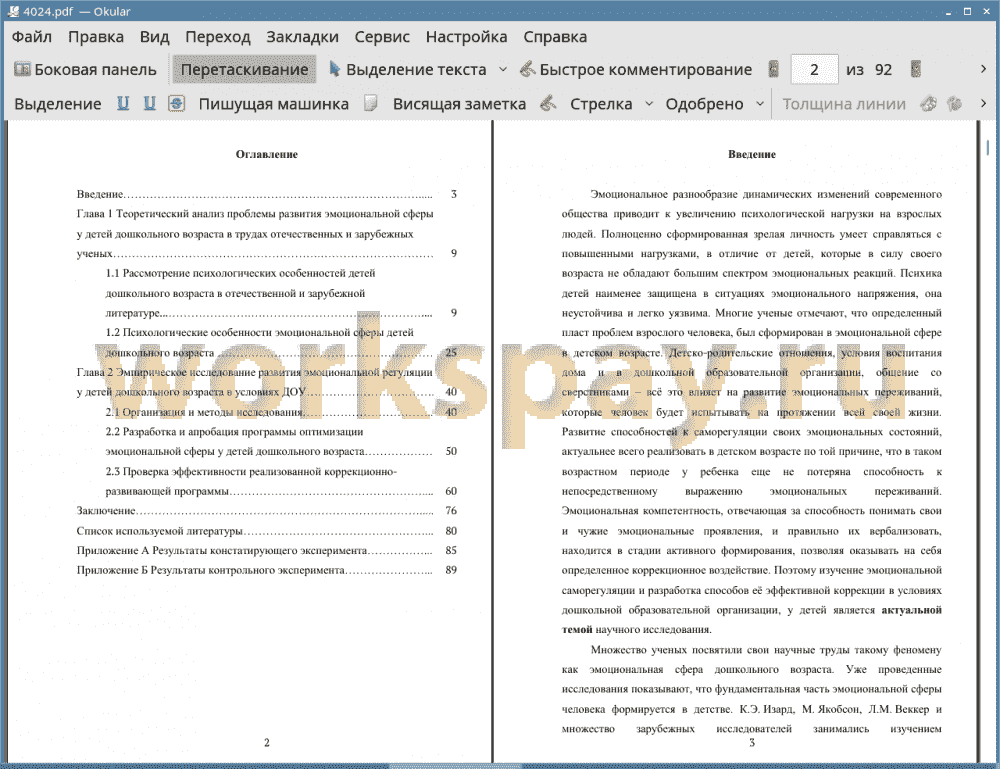1000x769 pixels.
Task: Activate the Перетаскивание browse mode
Action: [244, 70]
